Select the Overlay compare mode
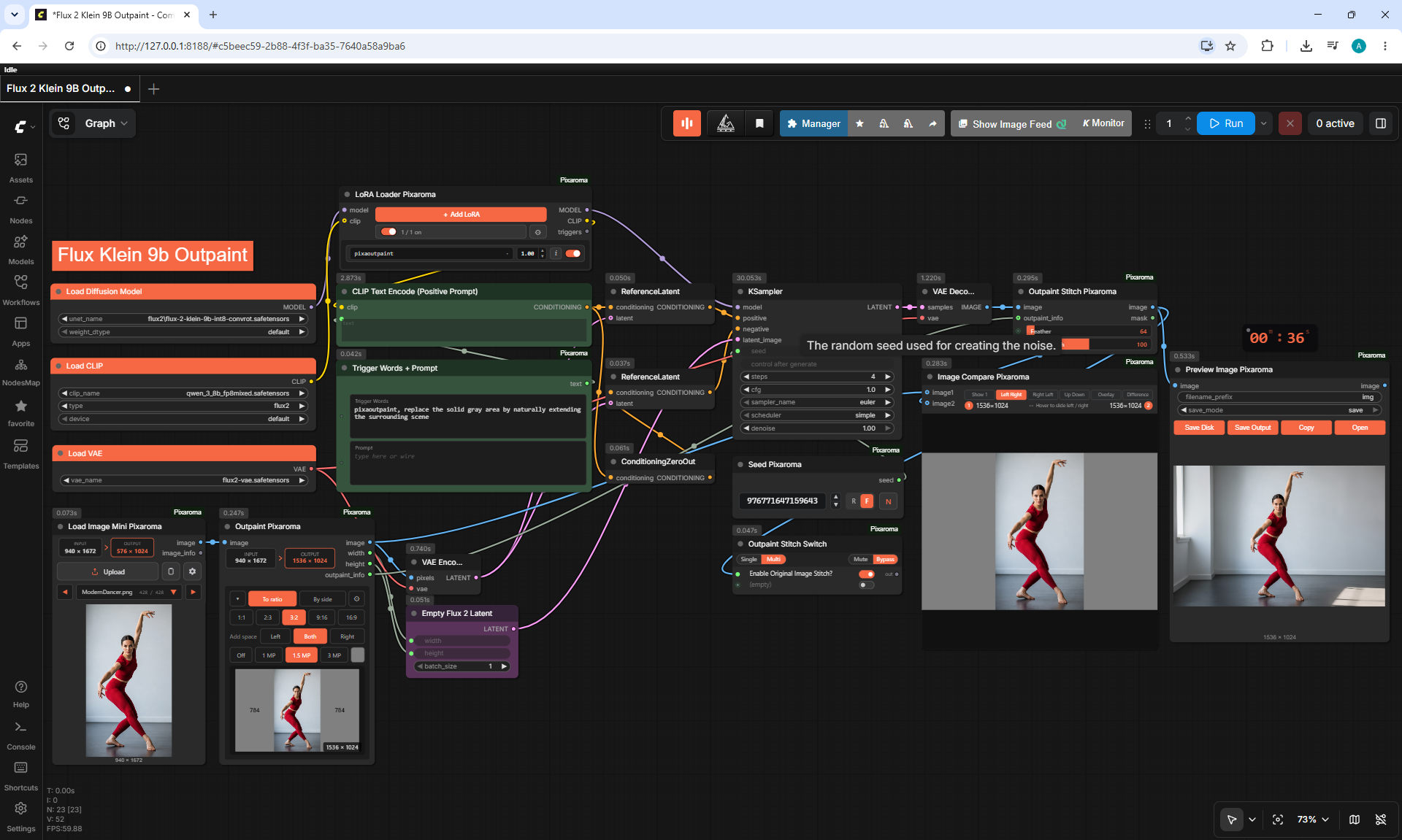 (1106, 395)
